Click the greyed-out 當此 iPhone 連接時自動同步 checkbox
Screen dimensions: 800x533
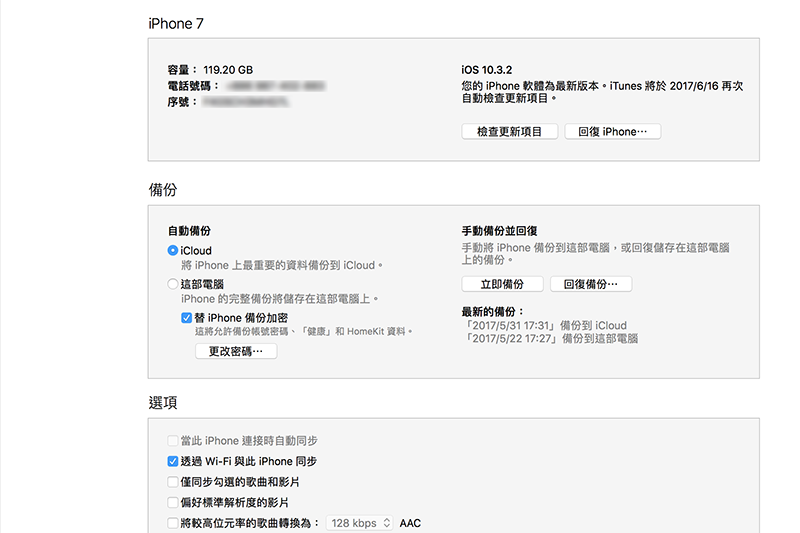[x=173, y=441]
